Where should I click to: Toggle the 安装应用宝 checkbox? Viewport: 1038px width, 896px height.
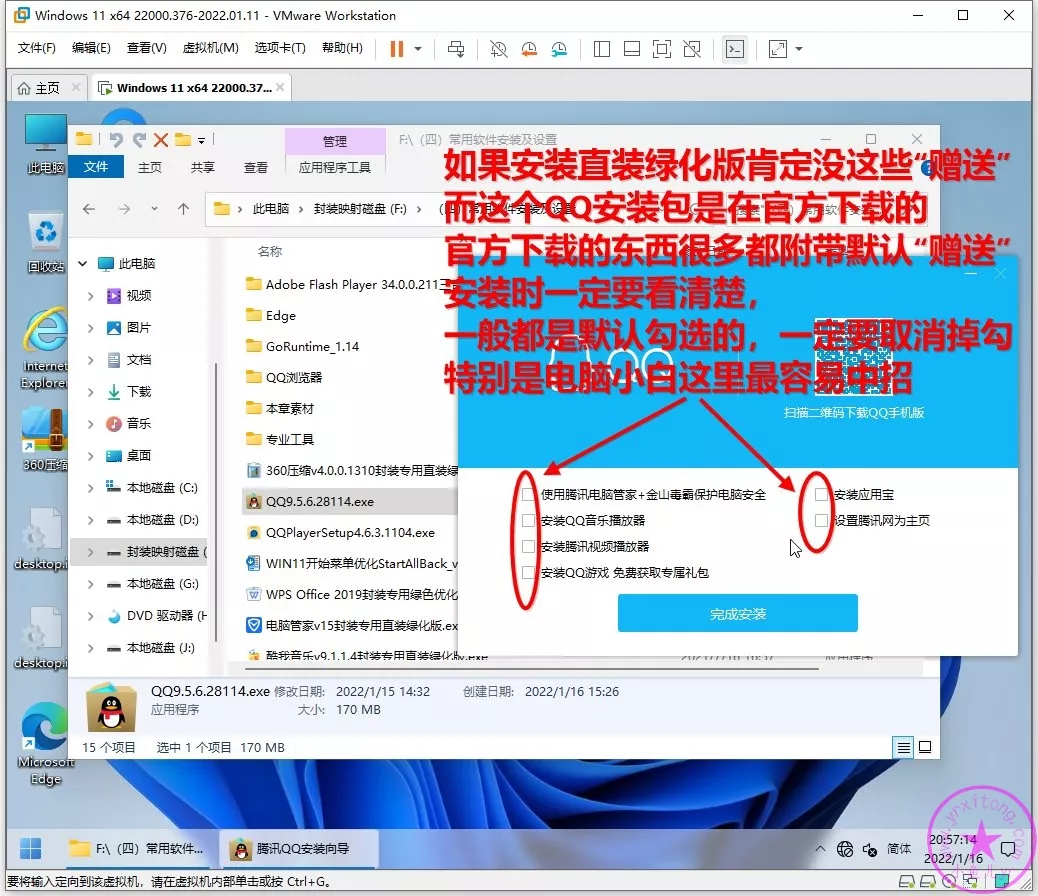pyautogui.click(x=821, y=495)
